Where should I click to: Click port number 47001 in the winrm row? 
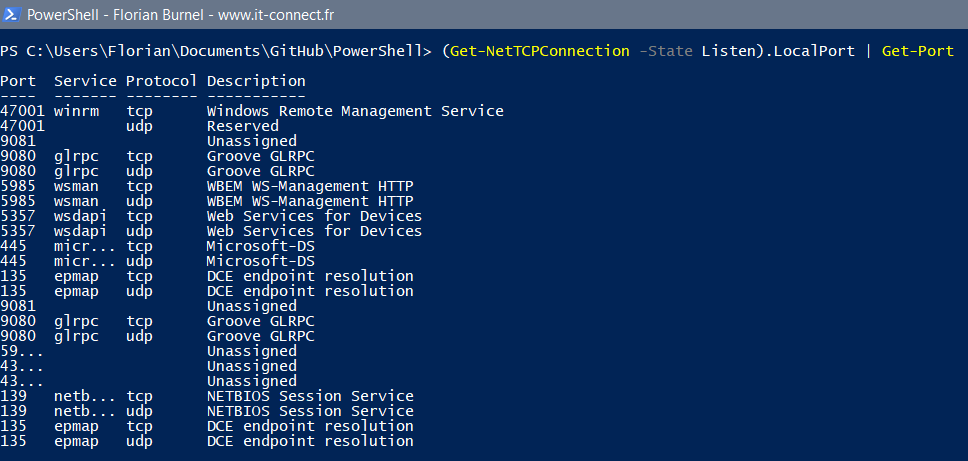click(22, 111)
